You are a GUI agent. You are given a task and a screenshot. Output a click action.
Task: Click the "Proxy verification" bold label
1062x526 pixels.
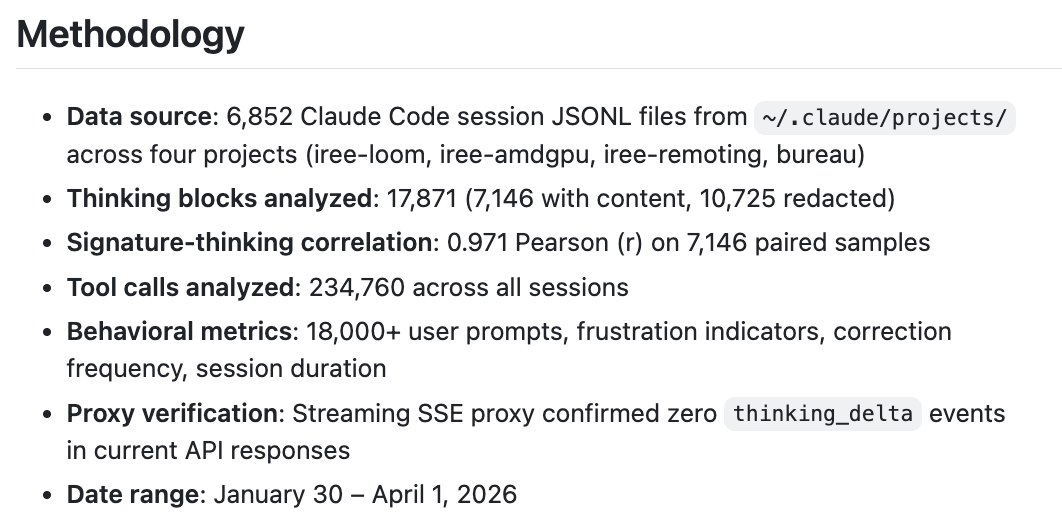click(x=174, y=413)
